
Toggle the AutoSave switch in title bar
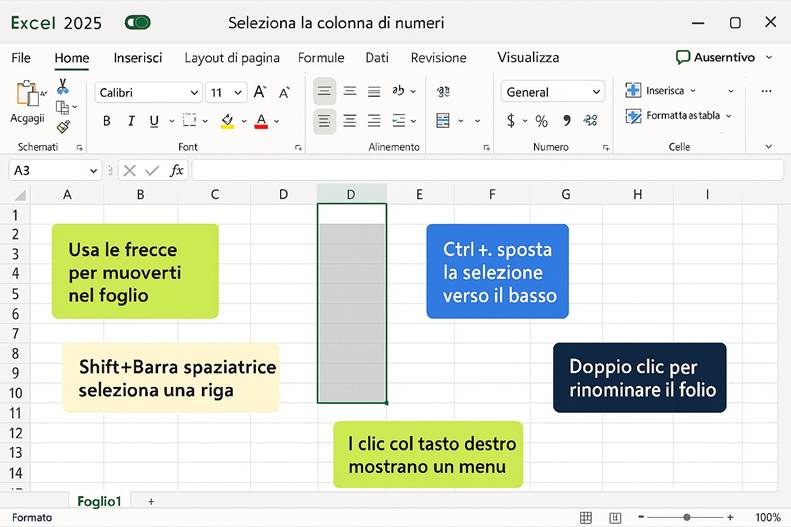point(138,23)
